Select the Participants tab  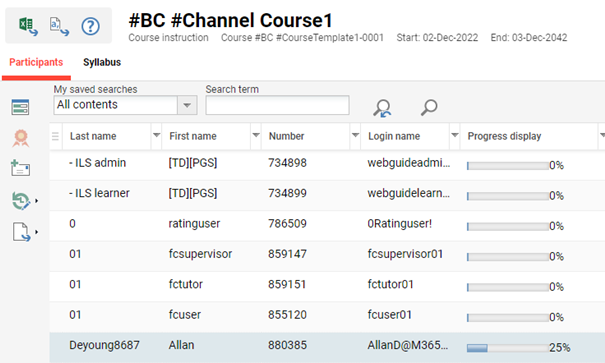coord(36,62)
